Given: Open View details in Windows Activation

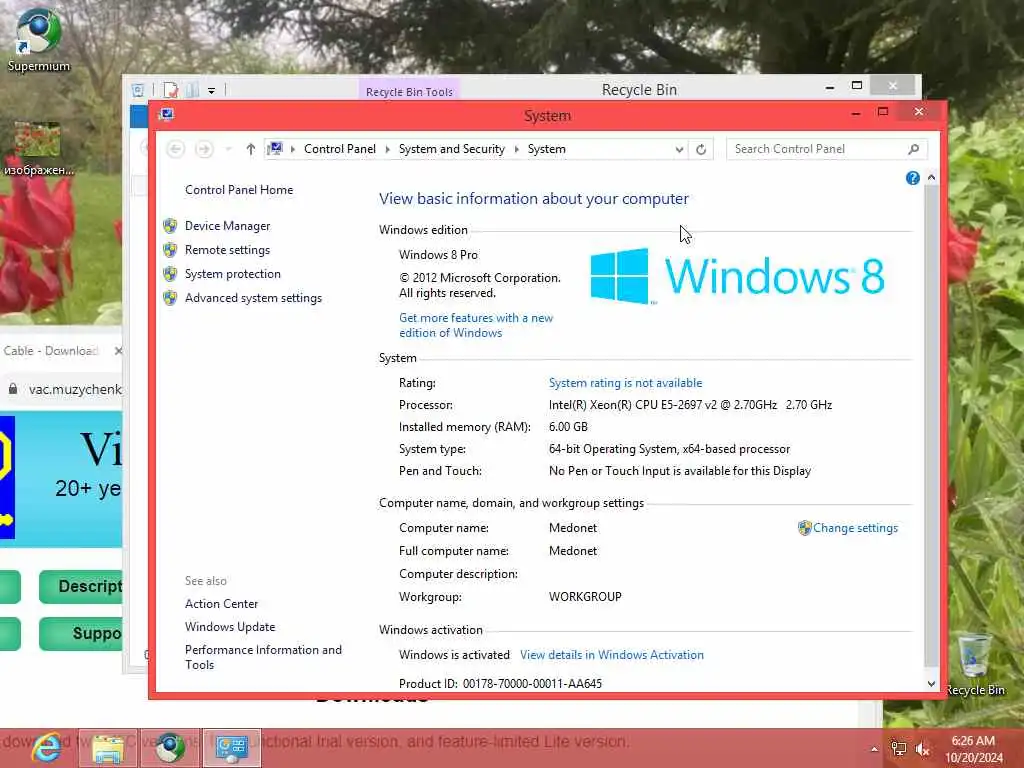Looking at the screenshot, I should (x=612, y=655).
